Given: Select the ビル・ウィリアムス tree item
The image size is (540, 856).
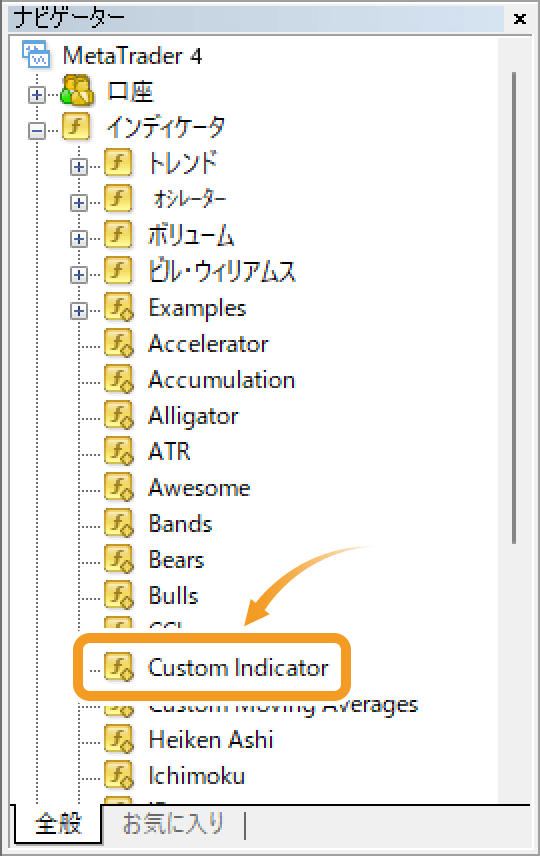Looking at the screenshot, I should (222, 271).
